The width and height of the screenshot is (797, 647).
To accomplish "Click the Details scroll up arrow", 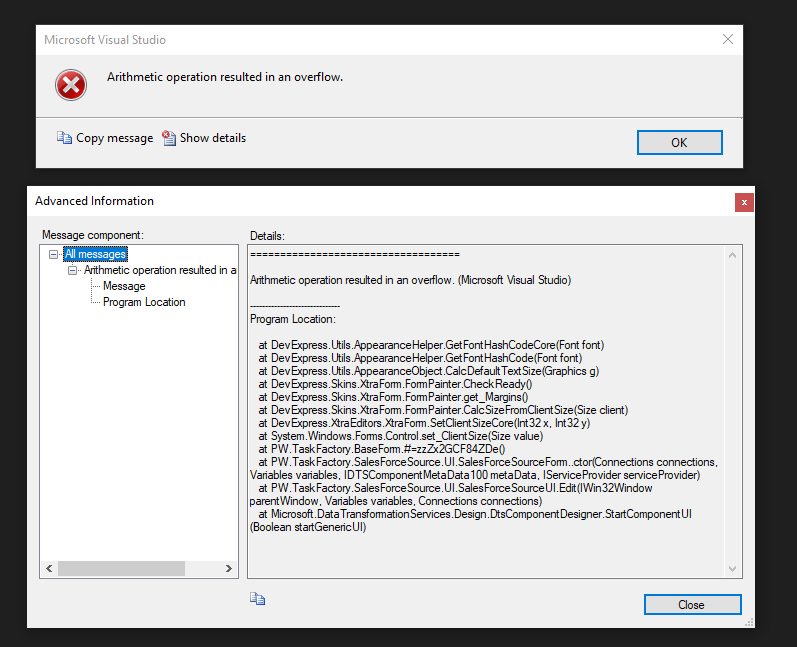I will click(x=732, y=255).
